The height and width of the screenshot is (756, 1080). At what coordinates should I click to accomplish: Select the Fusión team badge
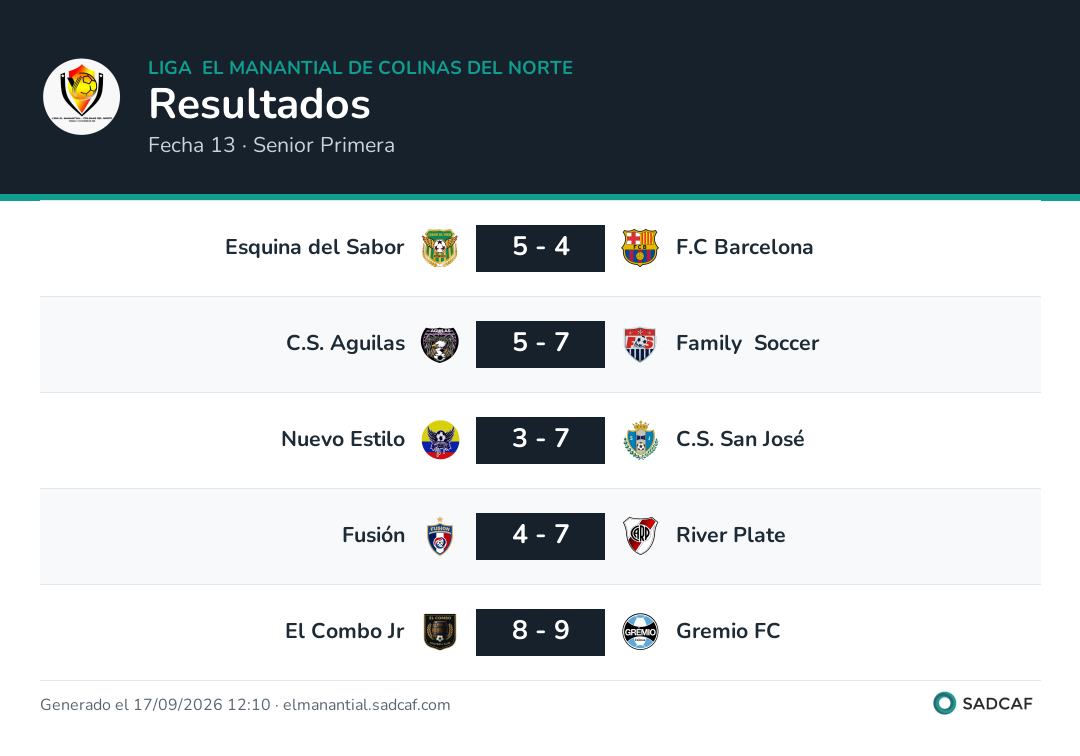(439, 536)
